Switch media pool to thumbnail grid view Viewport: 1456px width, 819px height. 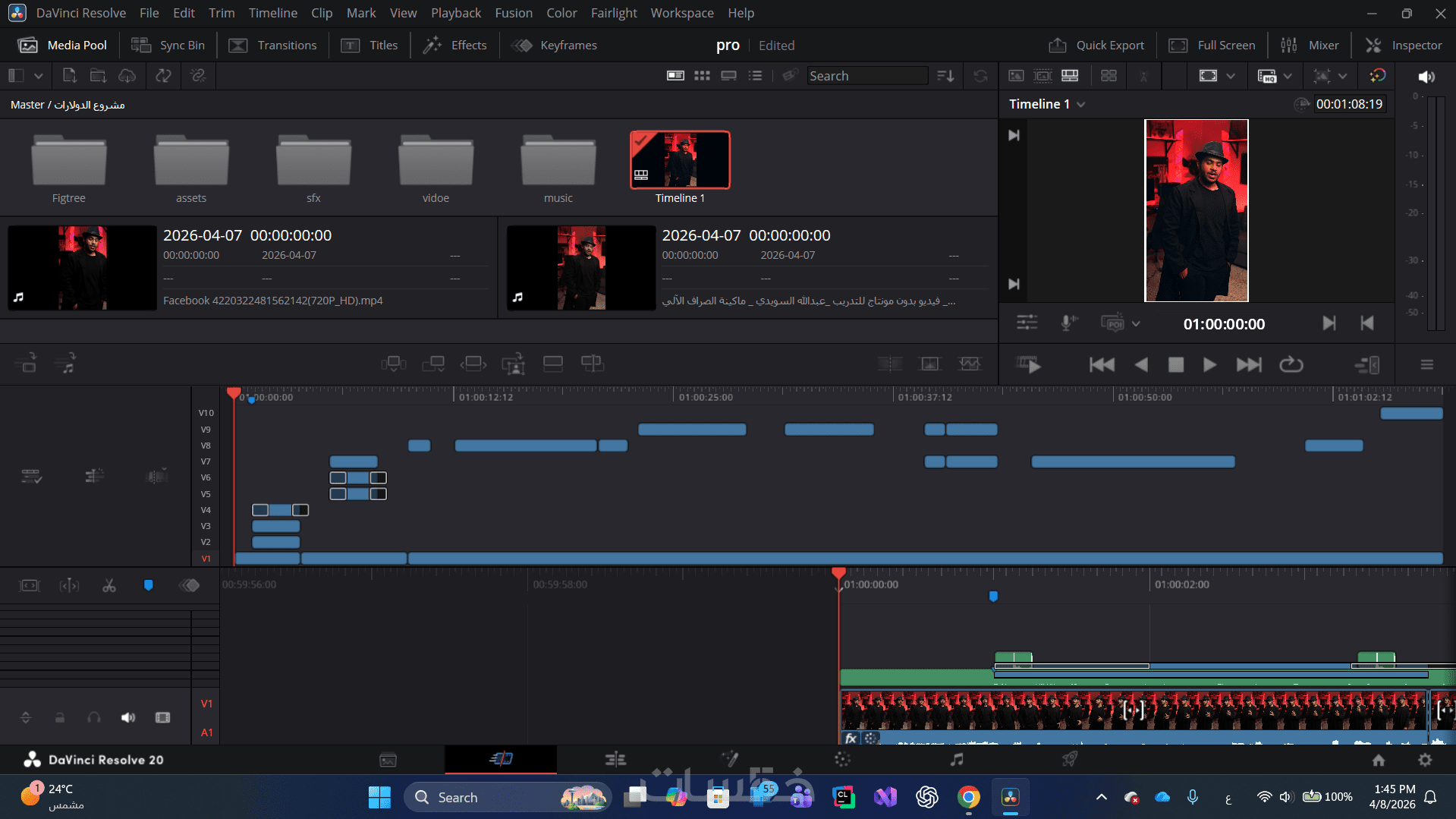tap(702, 76)
